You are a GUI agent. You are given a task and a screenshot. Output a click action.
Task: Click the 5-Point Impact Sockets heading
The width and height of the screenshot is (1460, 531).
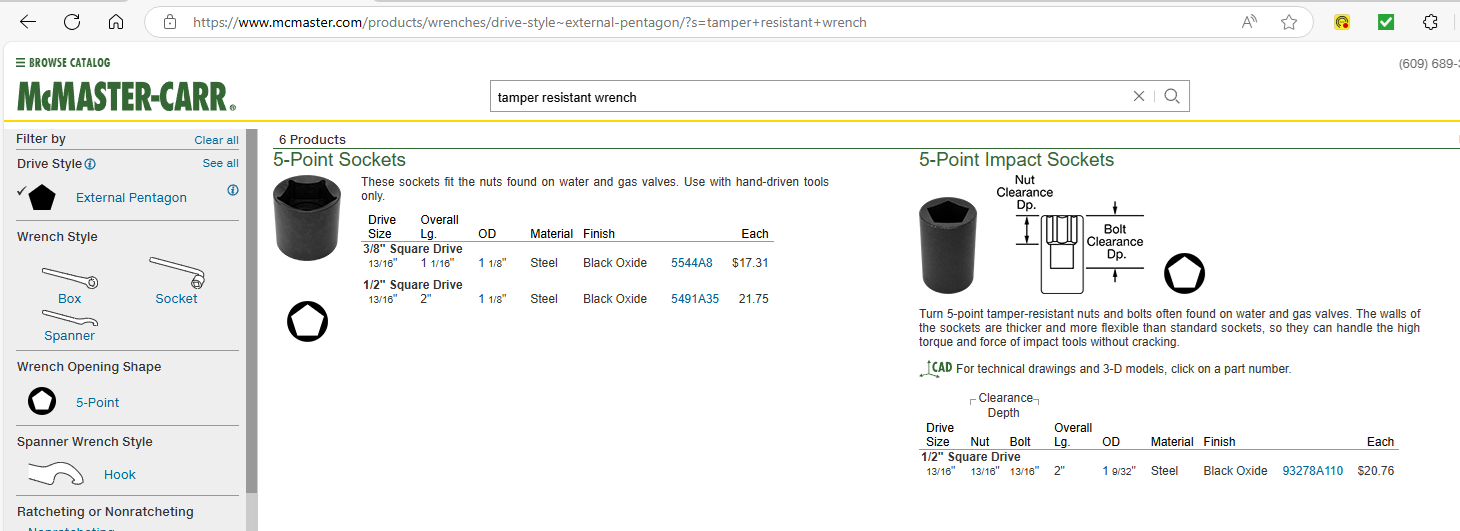pyautogui.click(x=1016, y=160)
